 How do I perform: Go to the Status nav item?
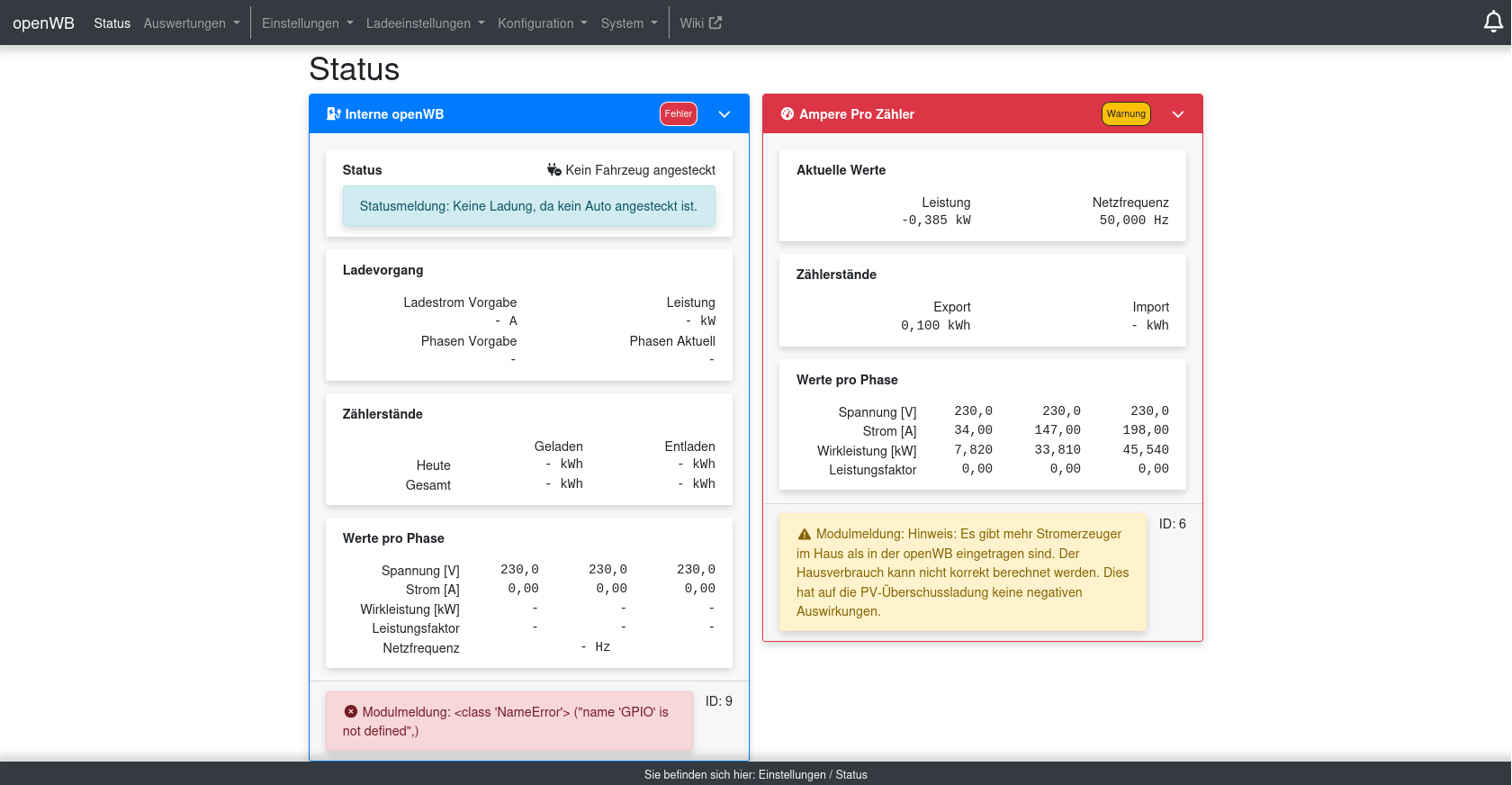click(112, 23)
